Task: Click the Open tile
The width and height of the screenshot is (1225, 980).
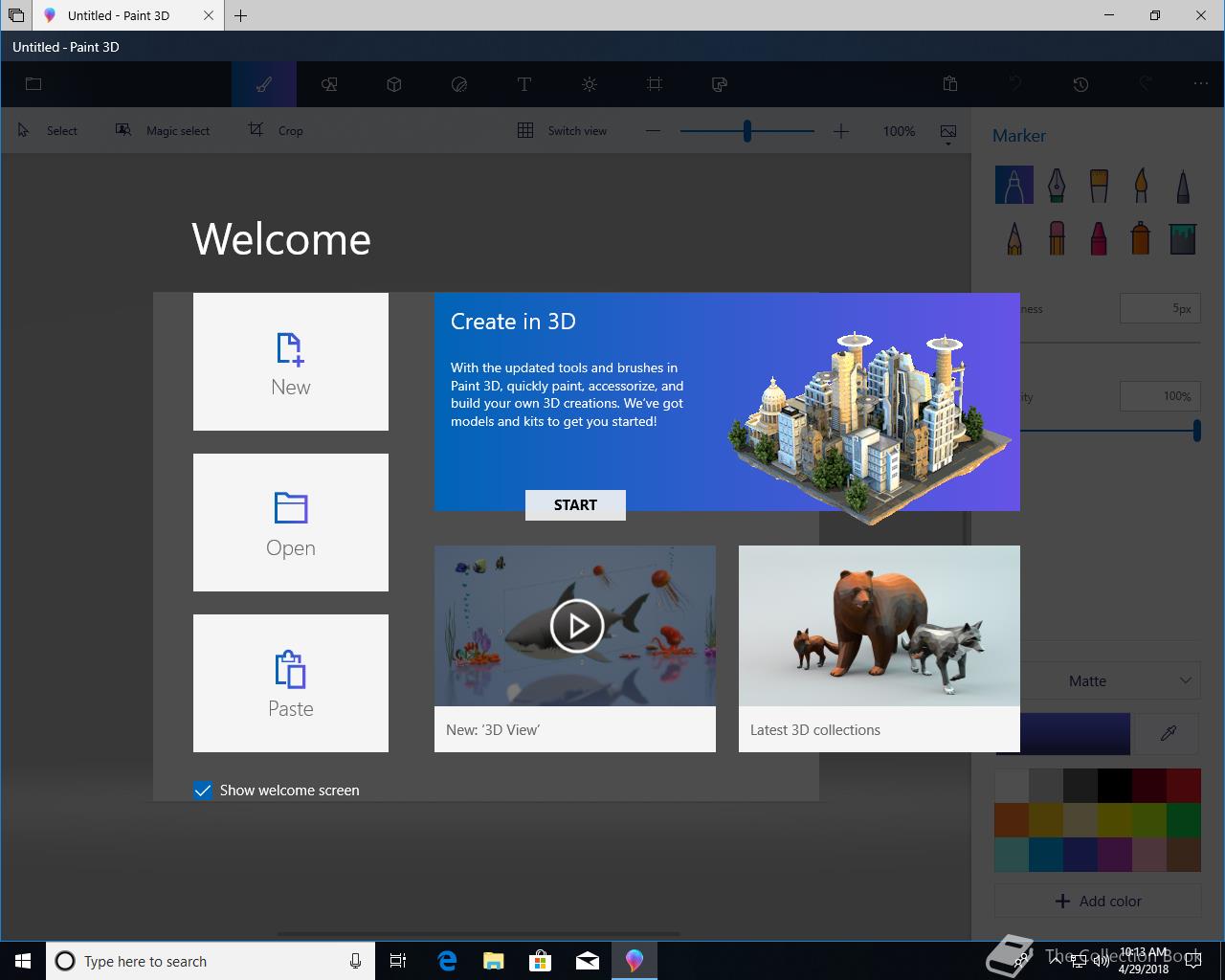Action: point(291,523)
